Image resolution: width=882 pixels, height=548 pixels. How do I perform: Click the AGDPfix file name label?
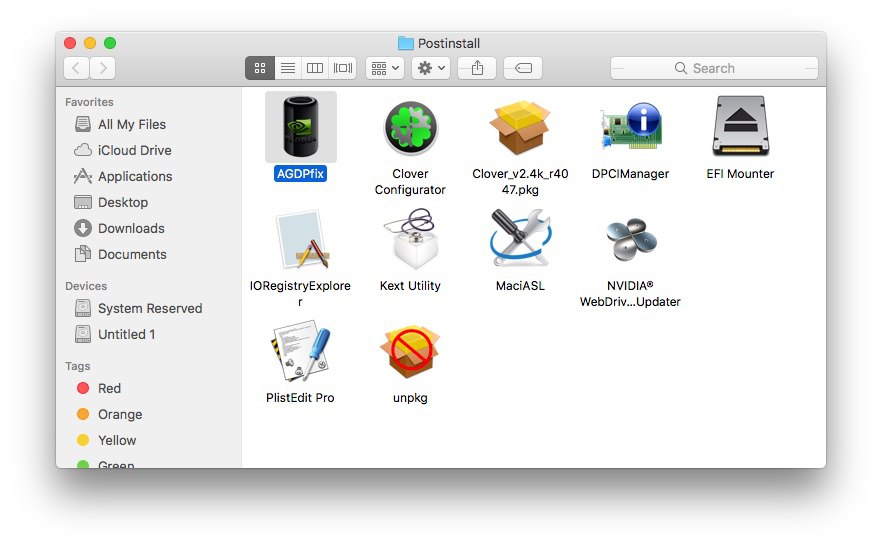[x=300, y=174]
